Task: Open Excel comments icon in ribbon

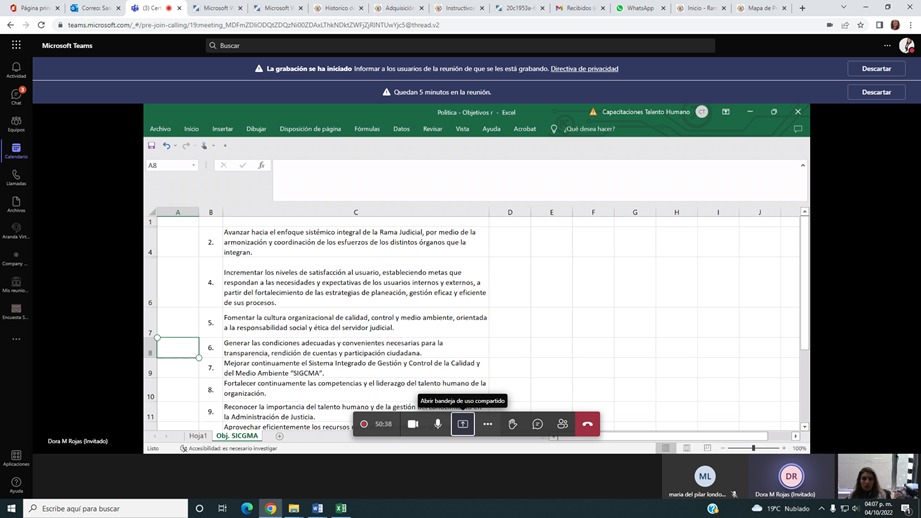Action: click(798, 129)
